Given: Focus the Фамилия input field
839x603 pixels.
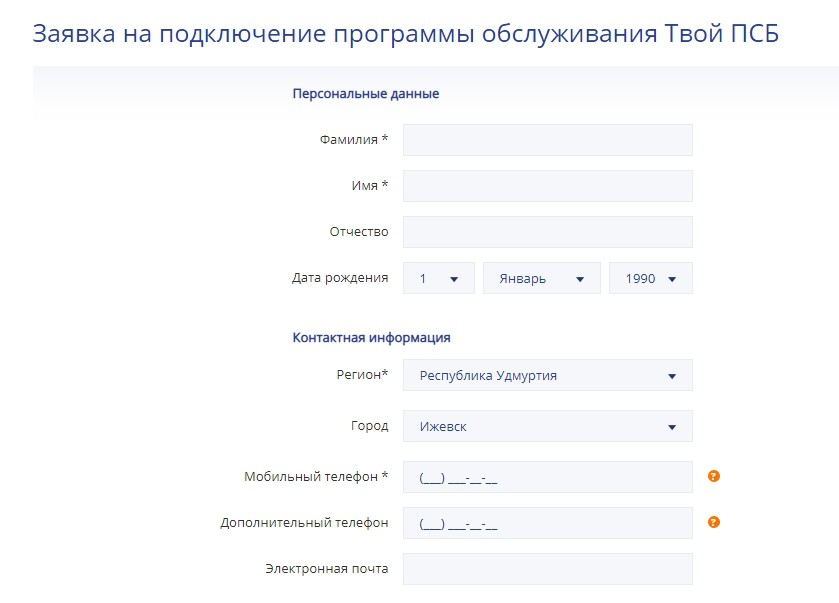Looking at the screenshot, I should tap(547, 140).
